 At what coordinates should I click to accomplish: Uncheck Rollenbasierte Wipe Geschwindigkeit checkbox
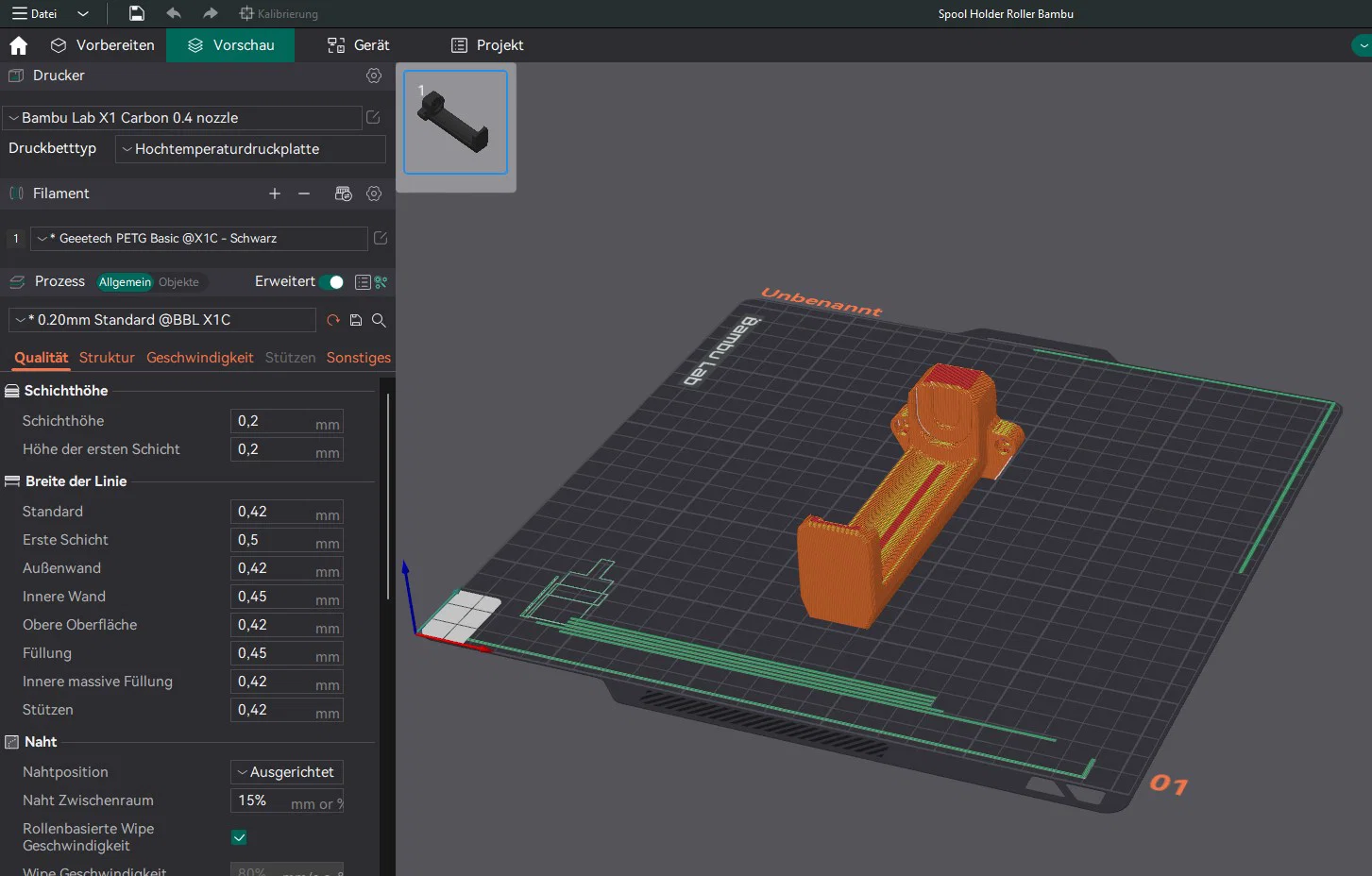[x=239, y=837]
